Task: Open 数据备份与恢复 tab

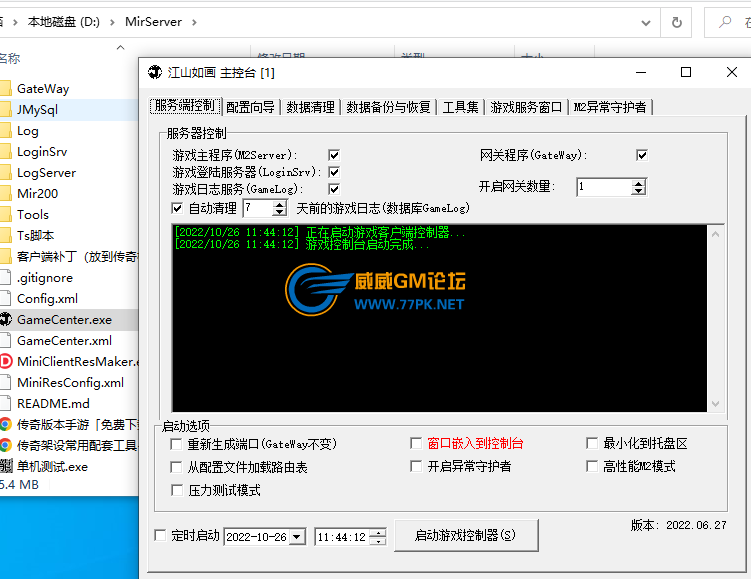Action: 388,107
